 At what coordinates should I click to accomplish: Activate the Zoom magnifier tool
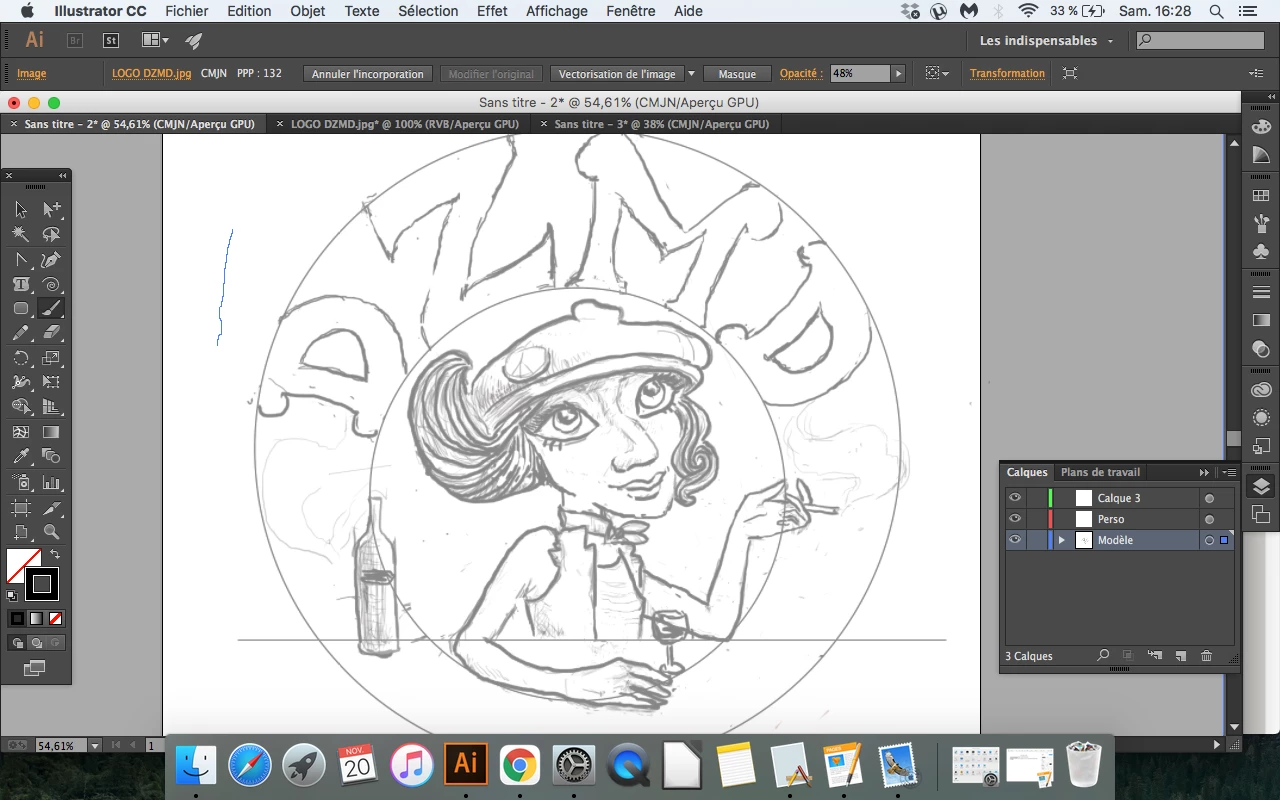click(51, 532)
